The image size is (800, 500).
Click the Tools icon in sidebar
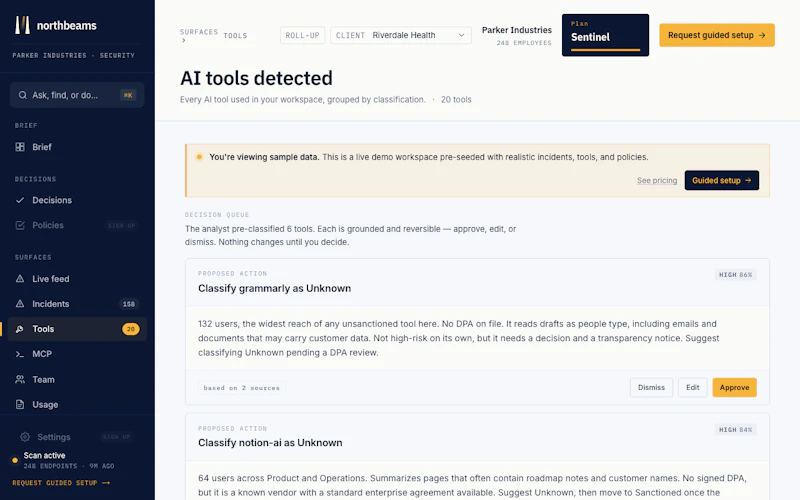click(20, 329)
